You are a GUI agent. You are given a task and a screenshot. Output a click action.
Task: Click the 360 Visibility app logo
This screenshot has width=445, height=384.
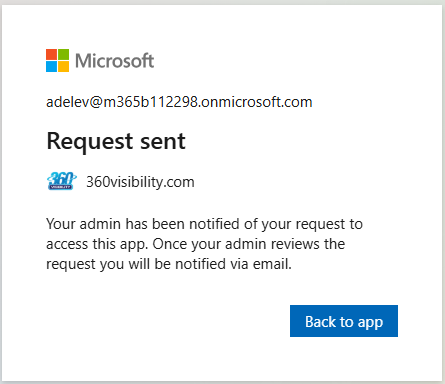coord(62,181)
